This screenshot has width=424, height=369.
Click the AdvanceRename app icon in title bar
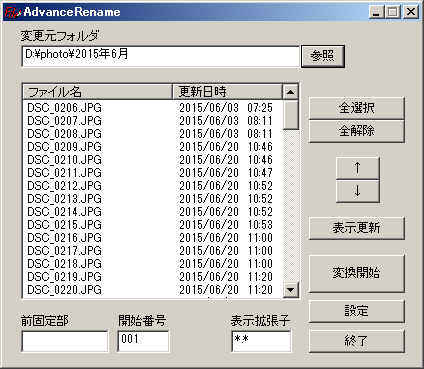coord(13,12)
